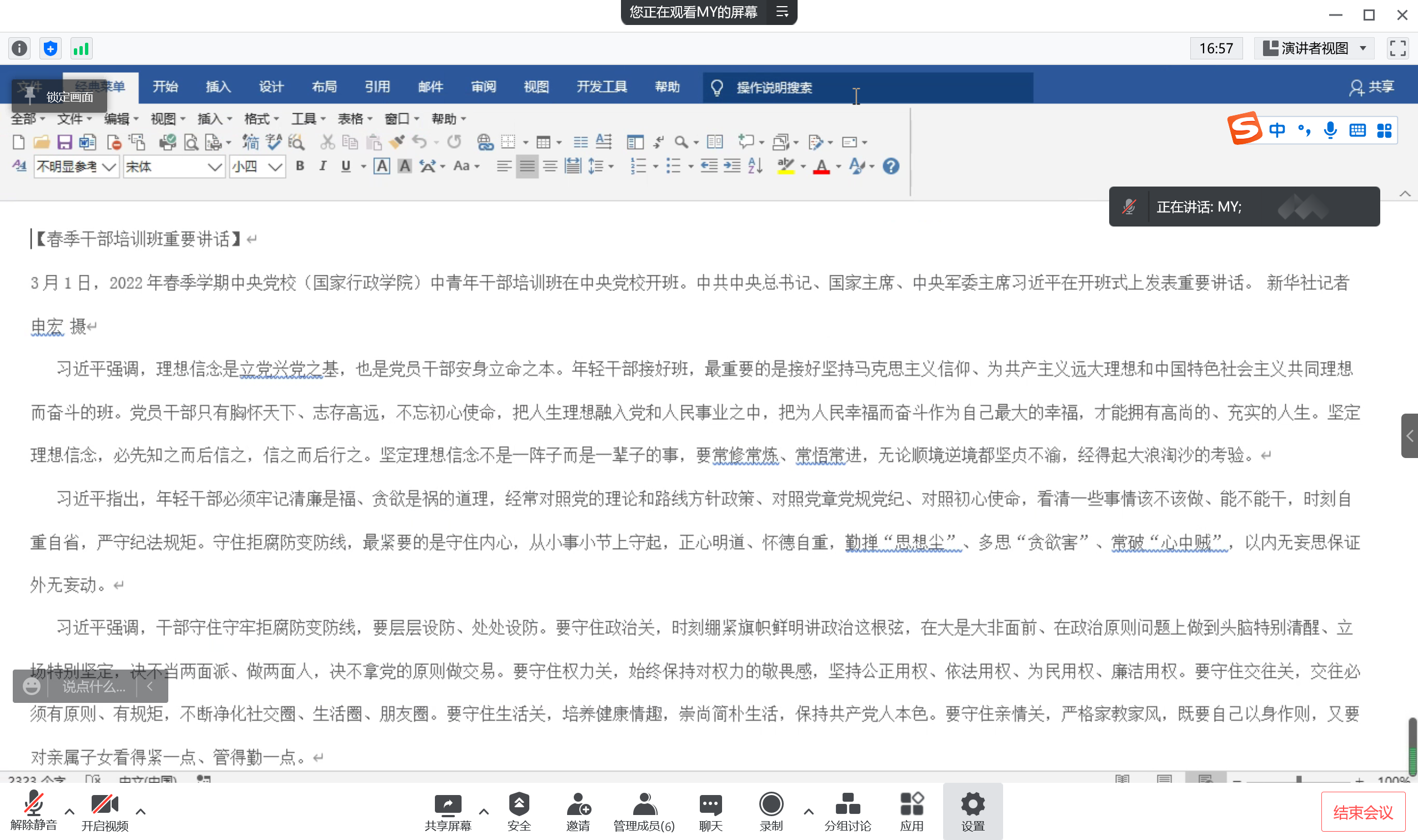Toggle Bold formatting
This screenshot has height=840, width=1418.
(300, 167)
